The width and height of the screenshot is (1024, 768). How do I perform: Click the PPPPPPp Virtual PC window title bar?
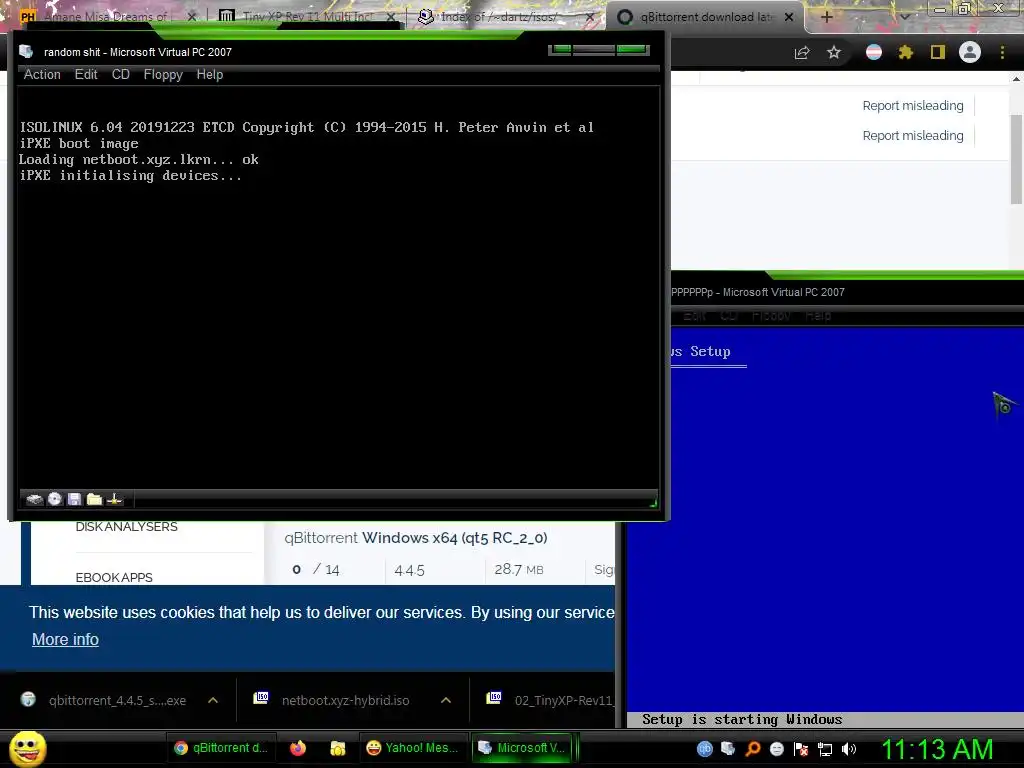point(847,292)
